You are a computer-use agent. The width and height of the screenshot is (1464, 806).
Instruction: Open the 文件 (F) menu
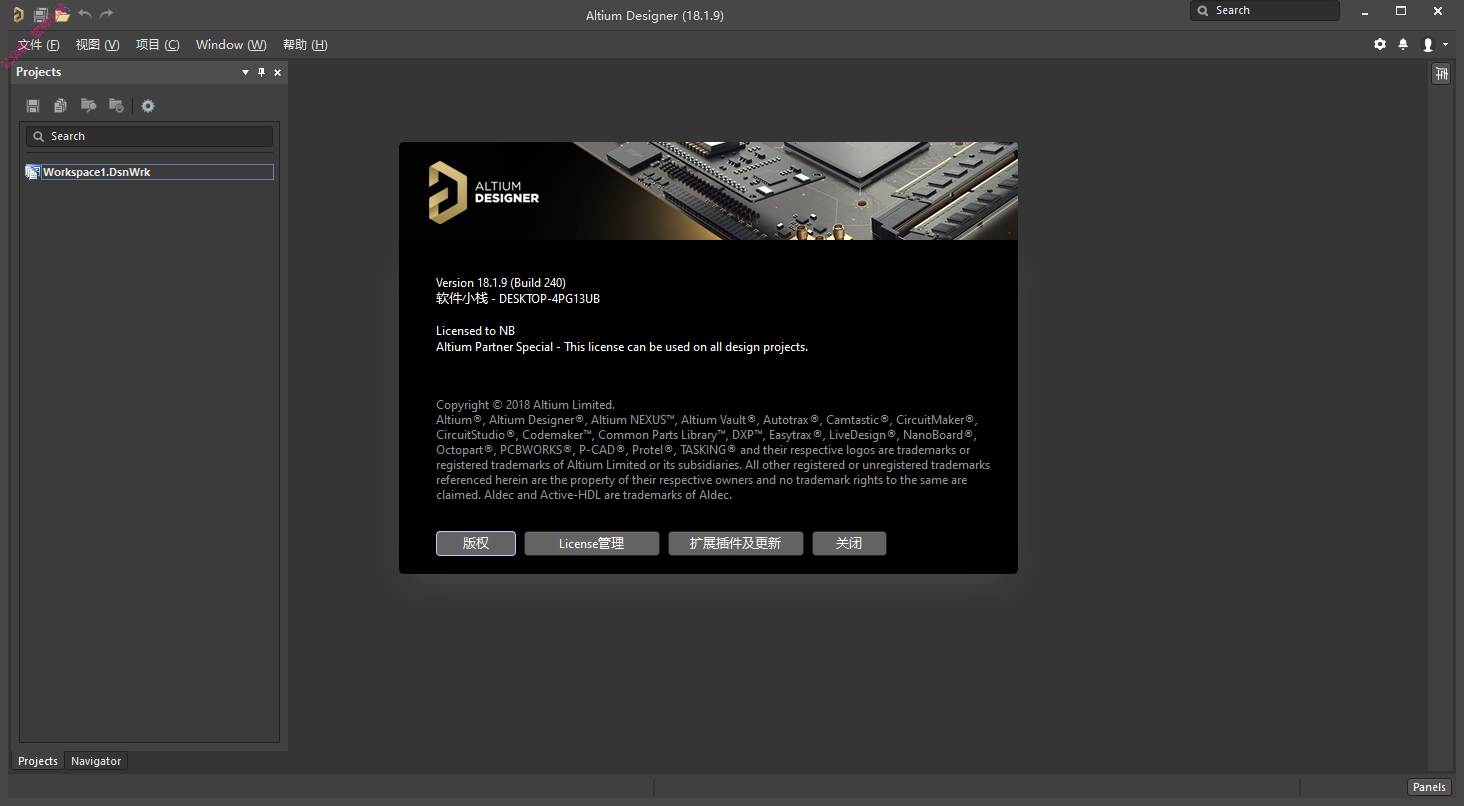[39, 45]
